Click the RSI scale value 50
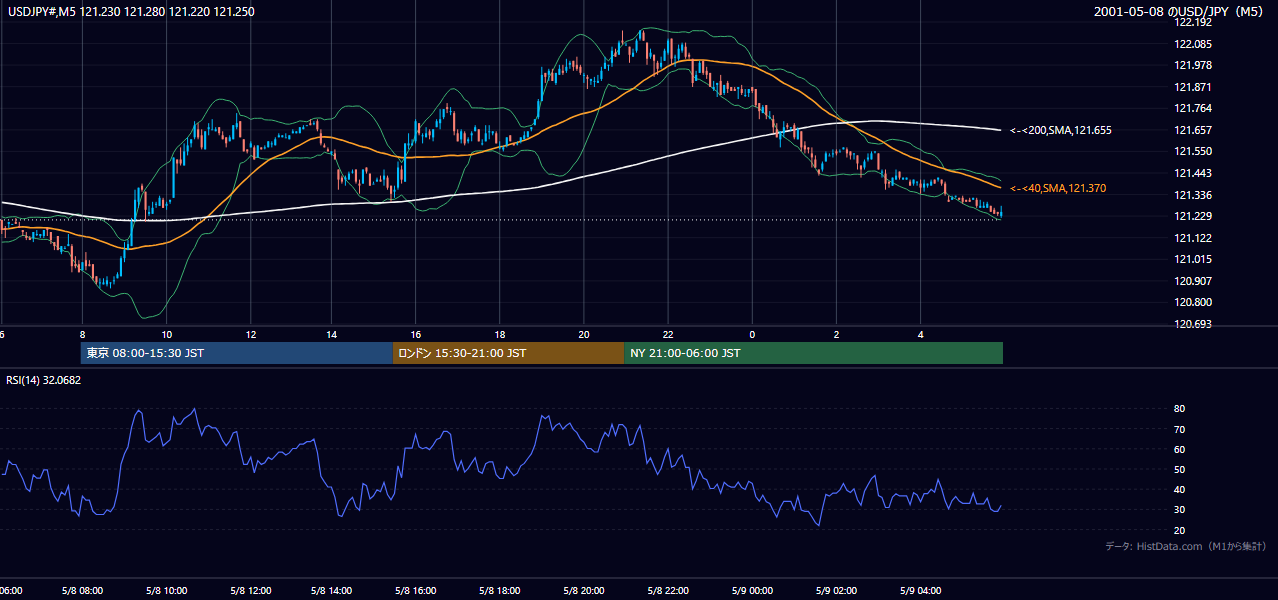 (1180, 469)
